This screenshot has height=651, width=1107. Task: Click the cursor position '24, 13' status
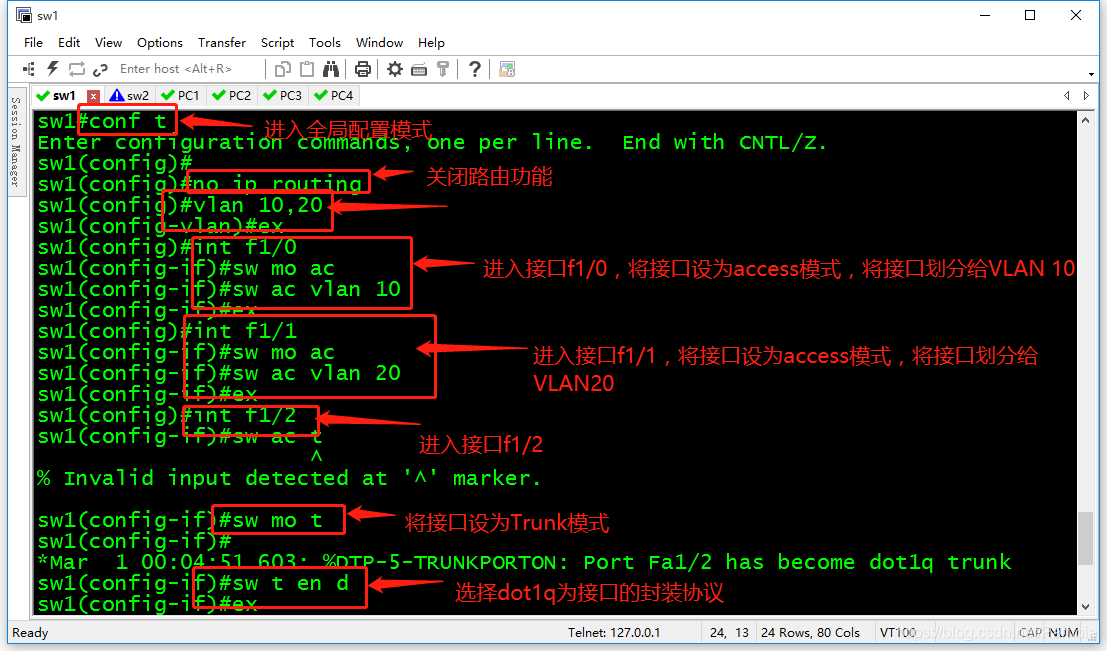click(x=729, y=633)
